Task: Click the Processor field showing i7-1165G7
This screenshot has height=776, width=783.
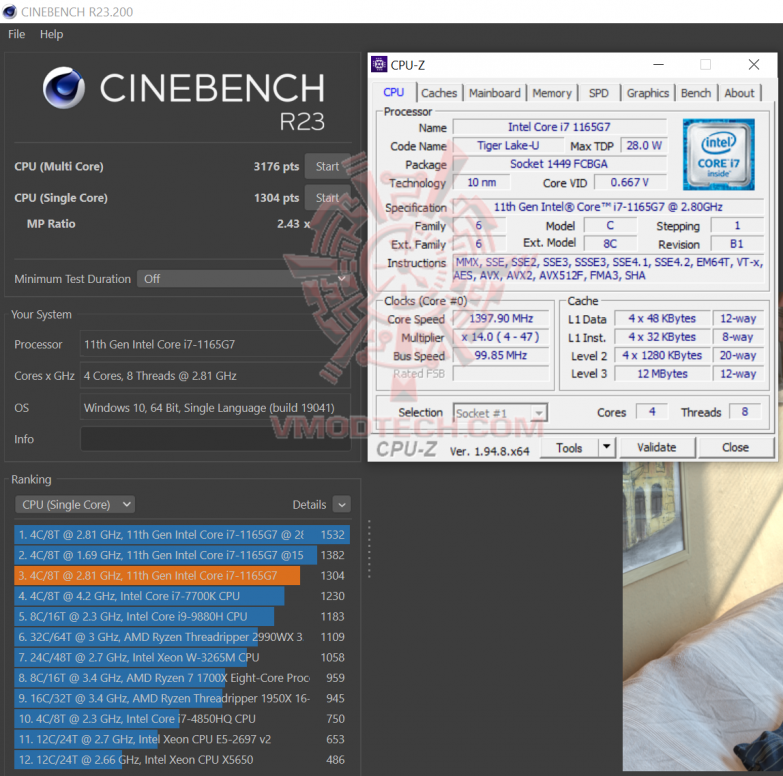Action: tap(215, 344)
